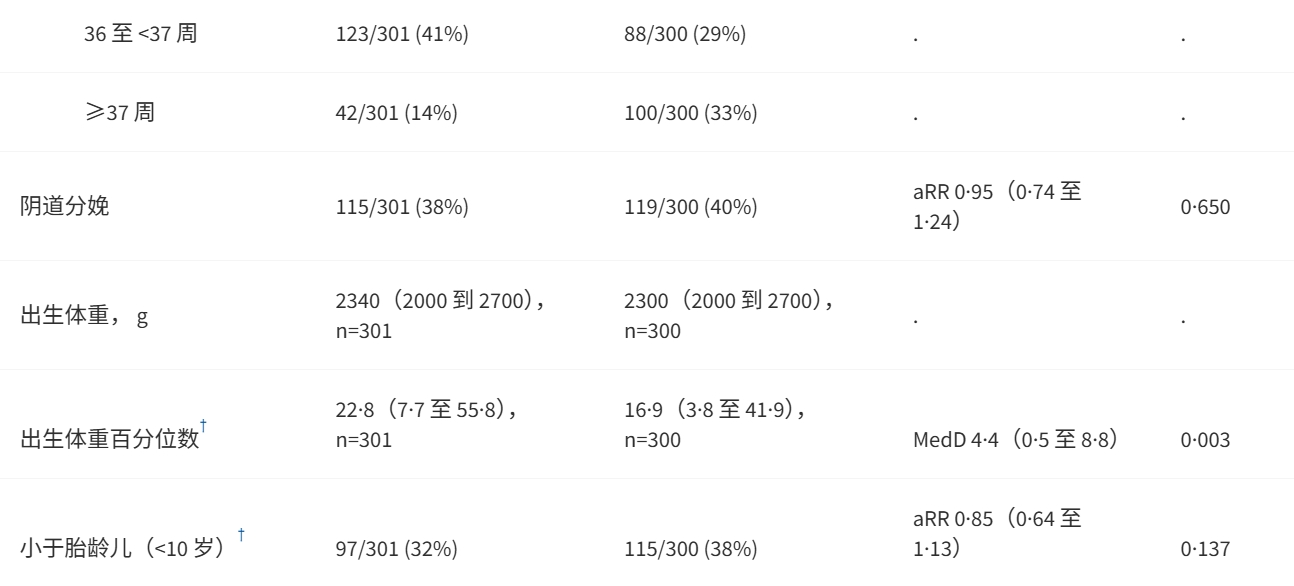
Task: Select the cell 123/301 (41%)
Action: click(401, 36)
